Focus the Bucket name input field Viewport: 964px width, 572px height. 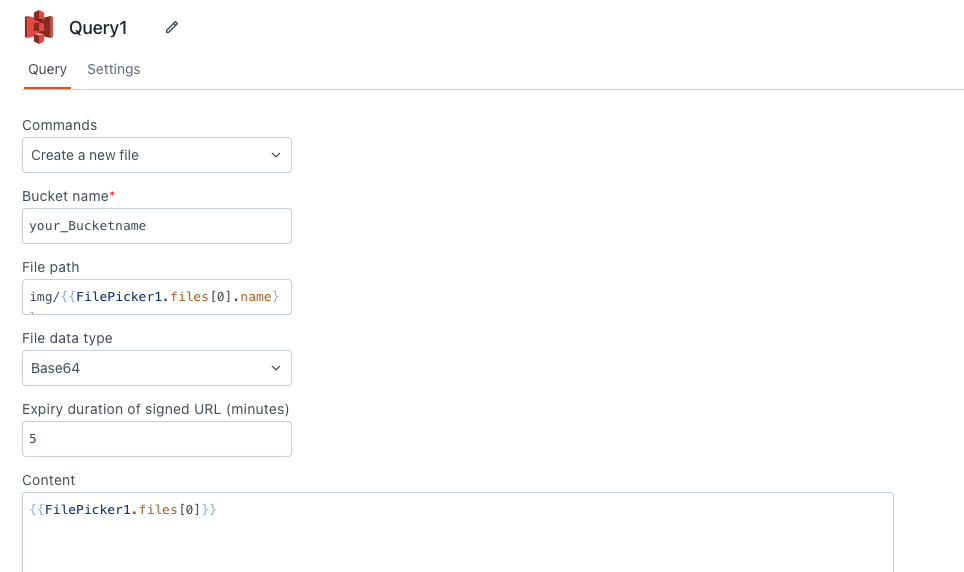[x=156, y=226]
